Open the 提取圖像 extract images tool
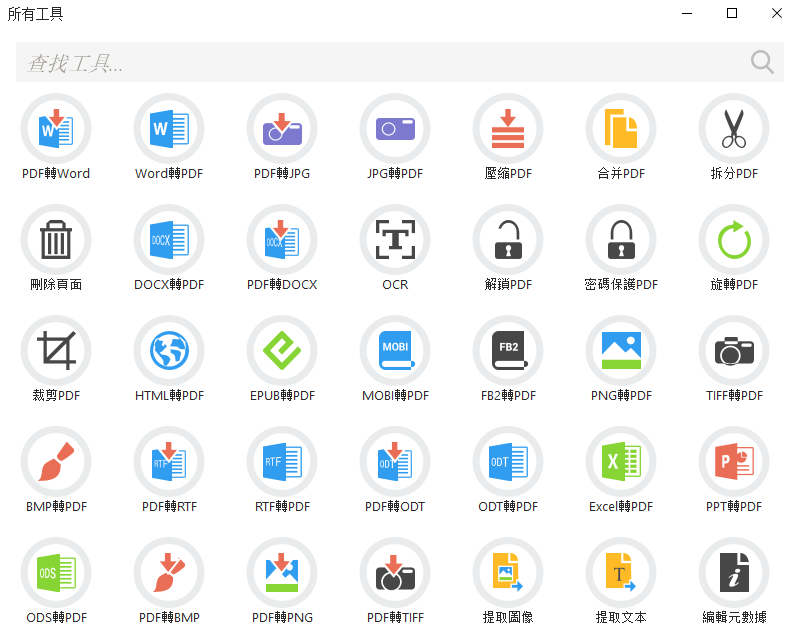The width and height of the screenshot is (792, 640). [508, 572]
